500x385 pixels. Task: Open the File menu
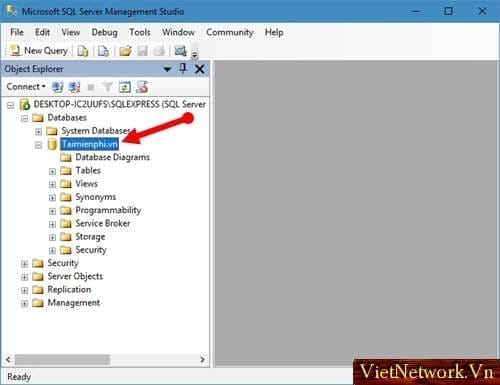(17, 32)
